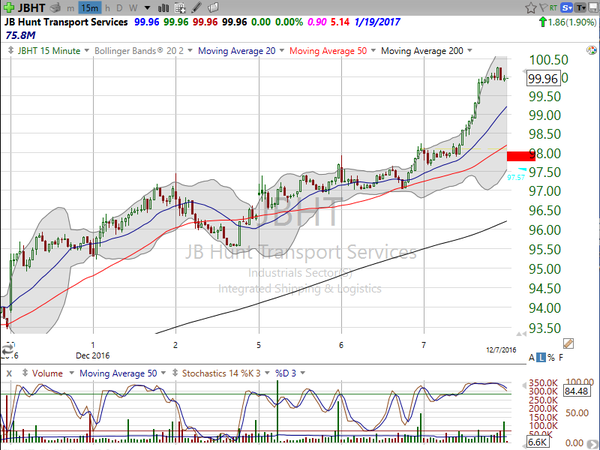The image size is (600, 450).
Task: Open the Stochastics 14 %K 3 dropdown
Action: (267, 373)
